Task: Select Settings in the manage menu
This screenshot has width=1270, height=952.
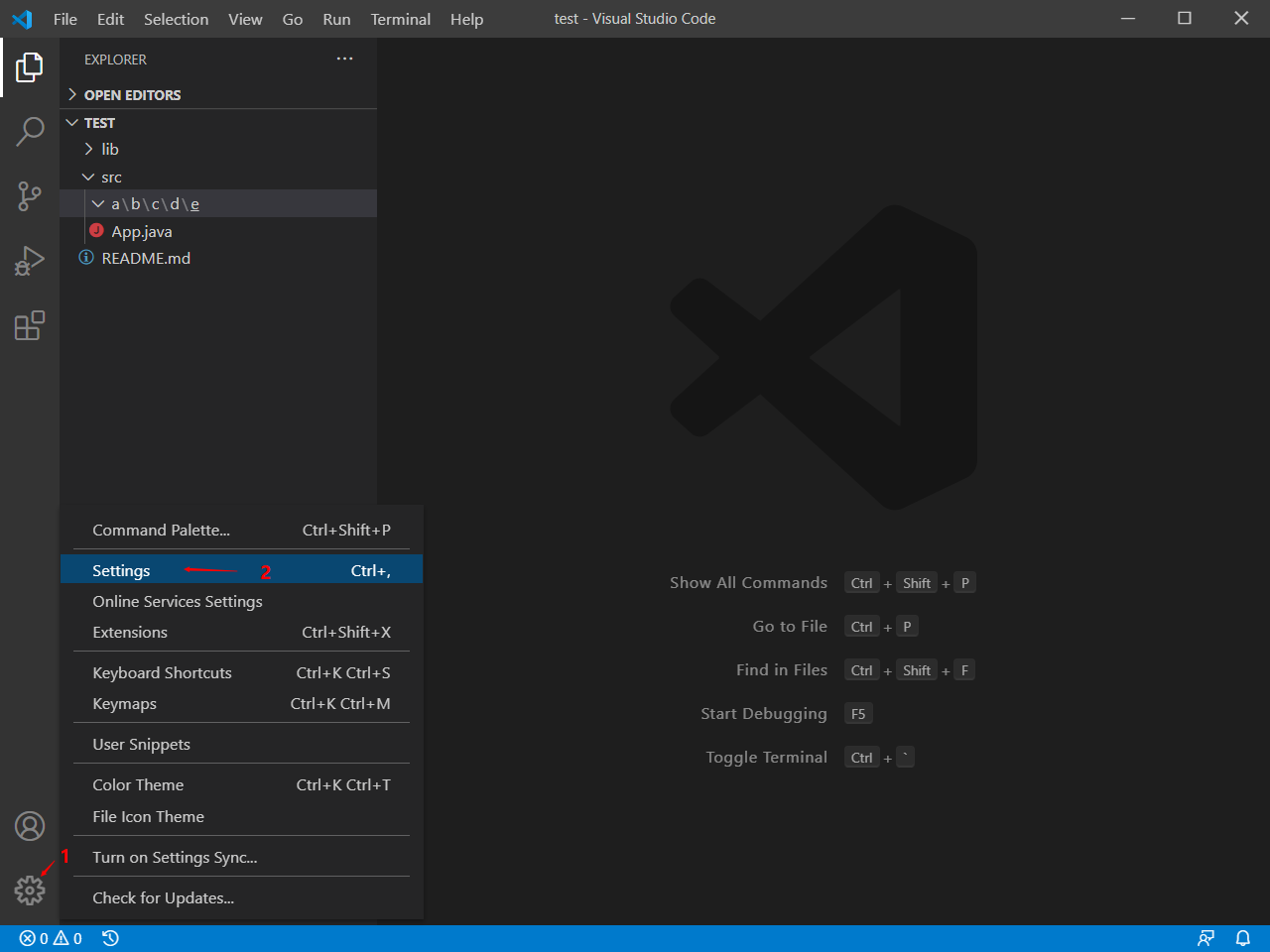Action: click(x=241, y=570)
